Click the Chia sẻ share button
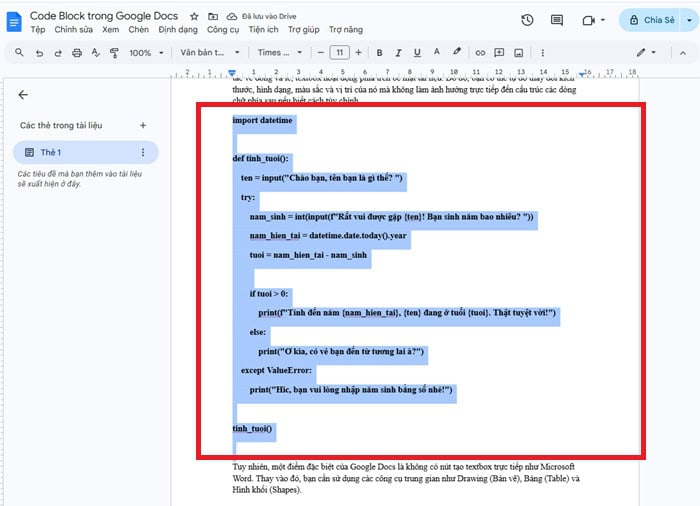This screenshot has height=506, width=700. [x=651, y=20]
